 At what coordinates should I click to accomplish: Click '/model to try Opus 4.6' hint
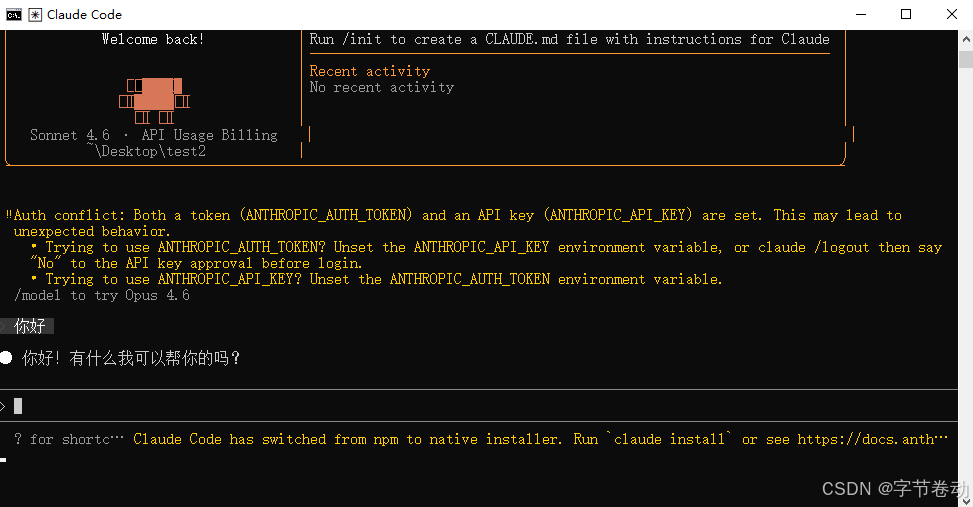[x=102, y=295]
